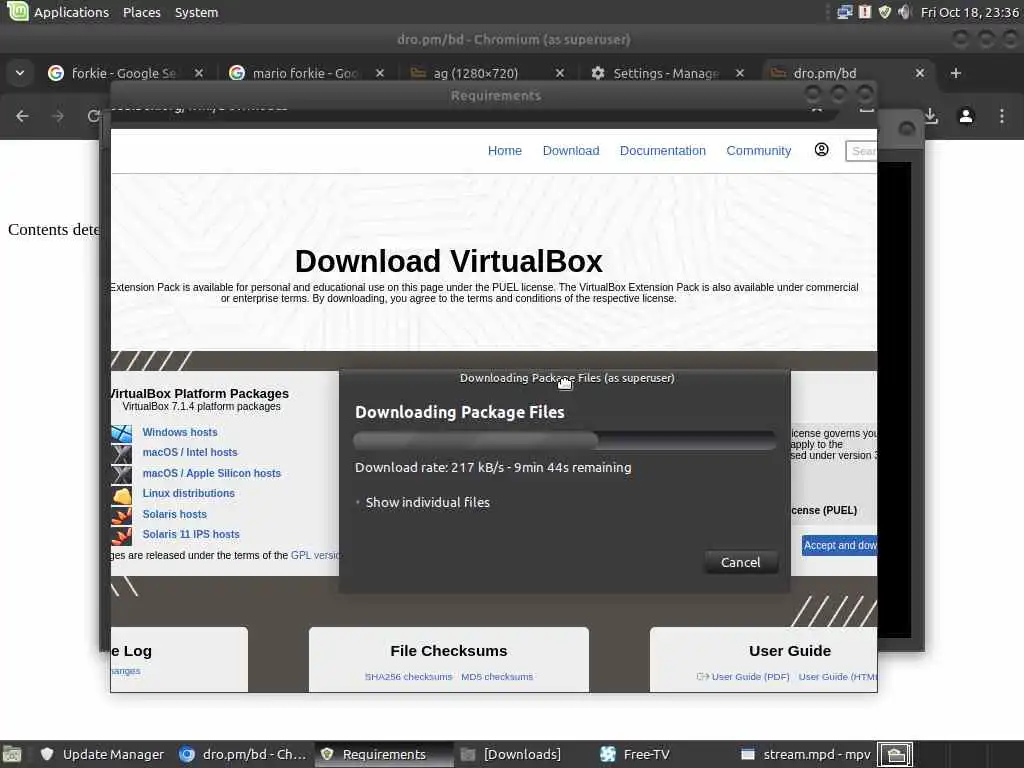Viewport: 1024px width, 768px height.
Task: Click the clock showing Fri Oct 18
Action: click(969, 12)
